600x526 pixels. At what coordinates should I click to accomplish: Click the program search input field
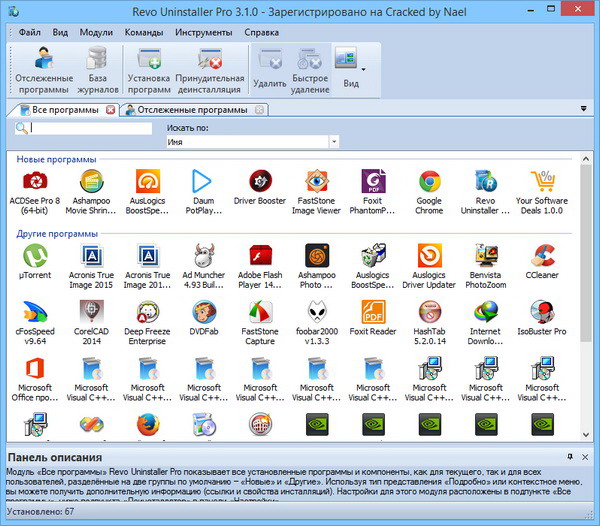click(90, 128)
